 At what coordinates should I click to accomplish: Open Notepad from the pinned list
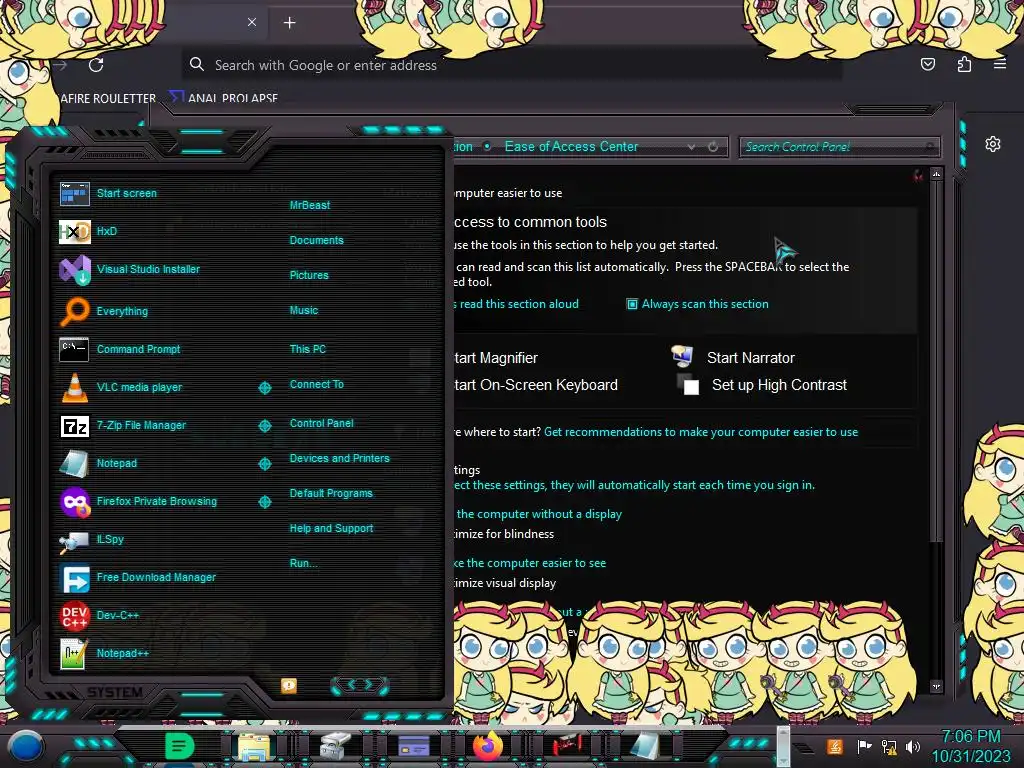74,464
